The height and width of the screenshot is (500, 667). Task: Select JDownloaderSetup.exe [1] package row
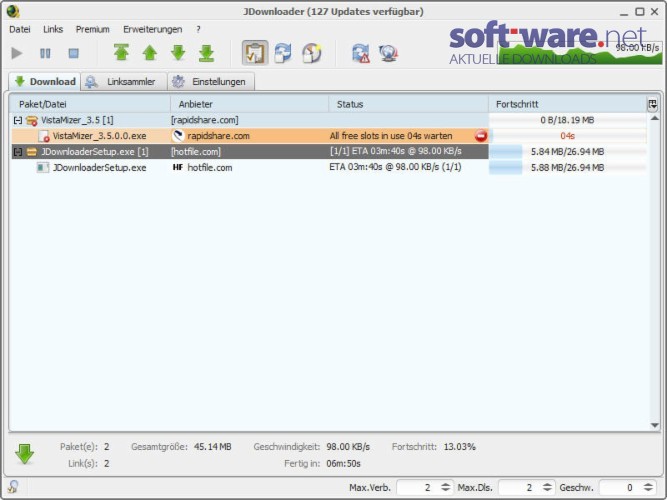pyautogui.click(x=328, y=151)
